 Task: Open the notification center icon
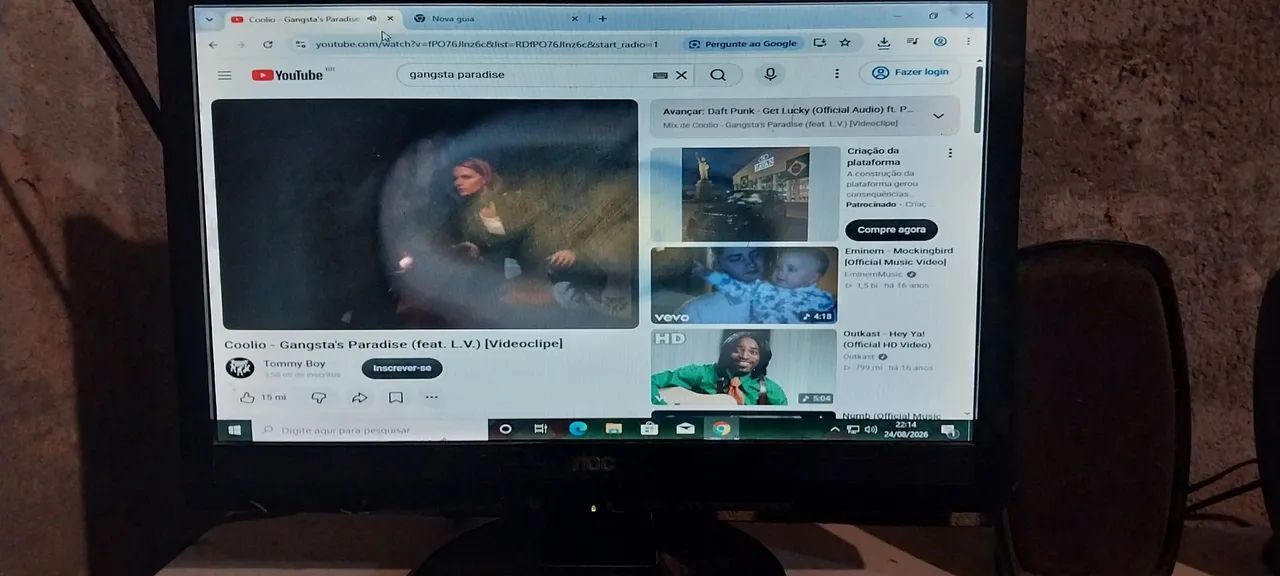tap(948, 431)
